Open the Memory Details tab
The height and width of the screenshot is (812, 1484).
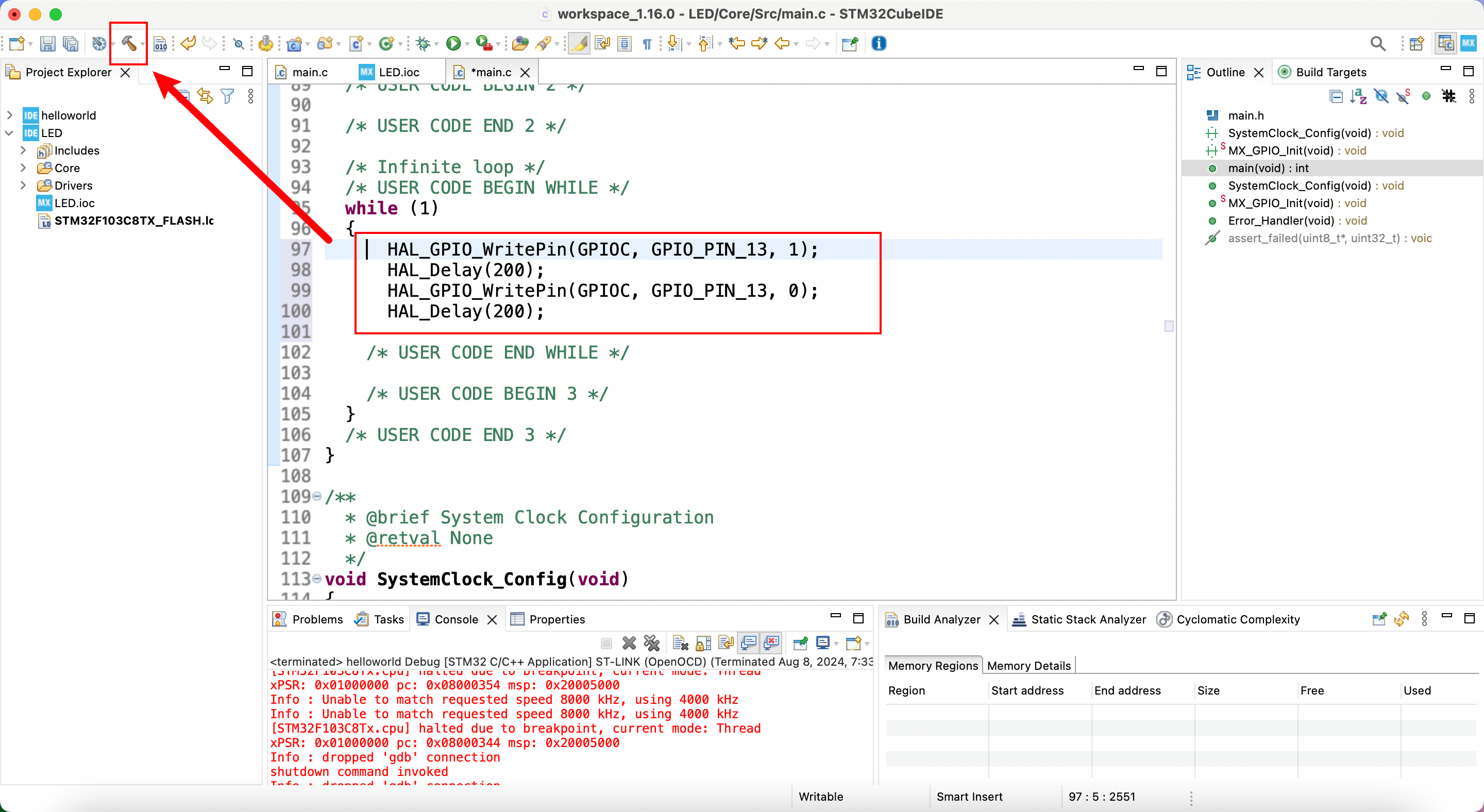click(1029, 666)
